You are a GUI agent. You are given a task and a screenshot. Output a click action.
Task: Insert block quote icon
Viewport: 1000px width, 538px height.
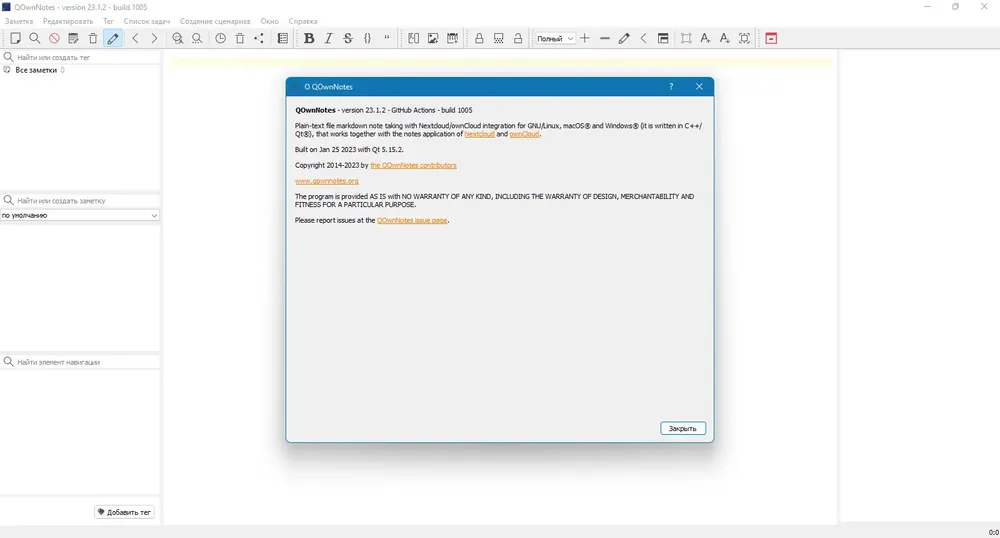point(387,38)
